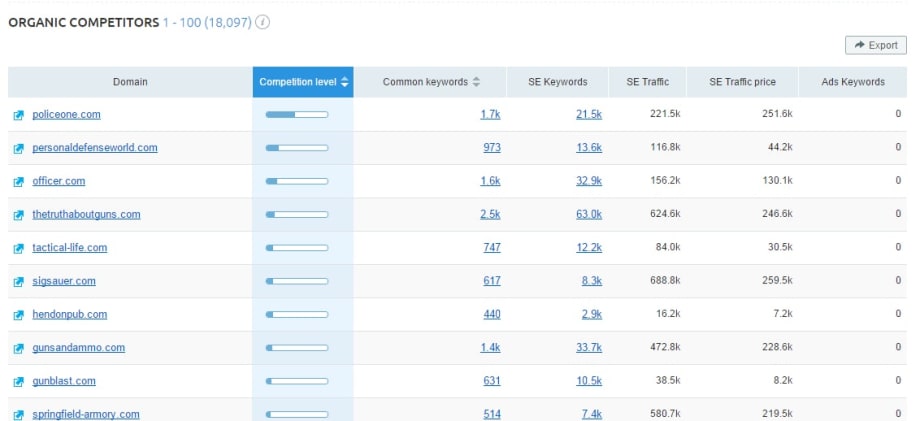Open external link icon beside sigsauer.com
Viewport: 920px width, 421px height.
click(x=18, y=282)
